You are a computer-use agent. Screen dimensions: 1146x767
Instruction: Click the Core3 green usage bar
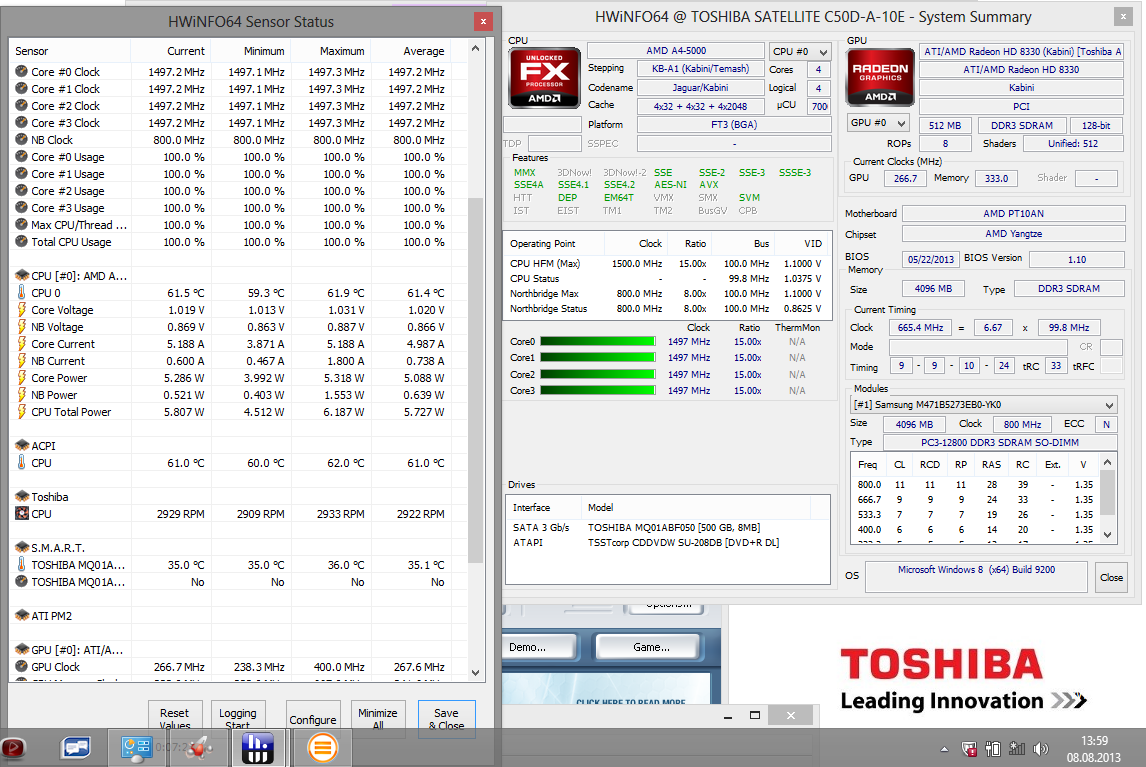[597, 390]
